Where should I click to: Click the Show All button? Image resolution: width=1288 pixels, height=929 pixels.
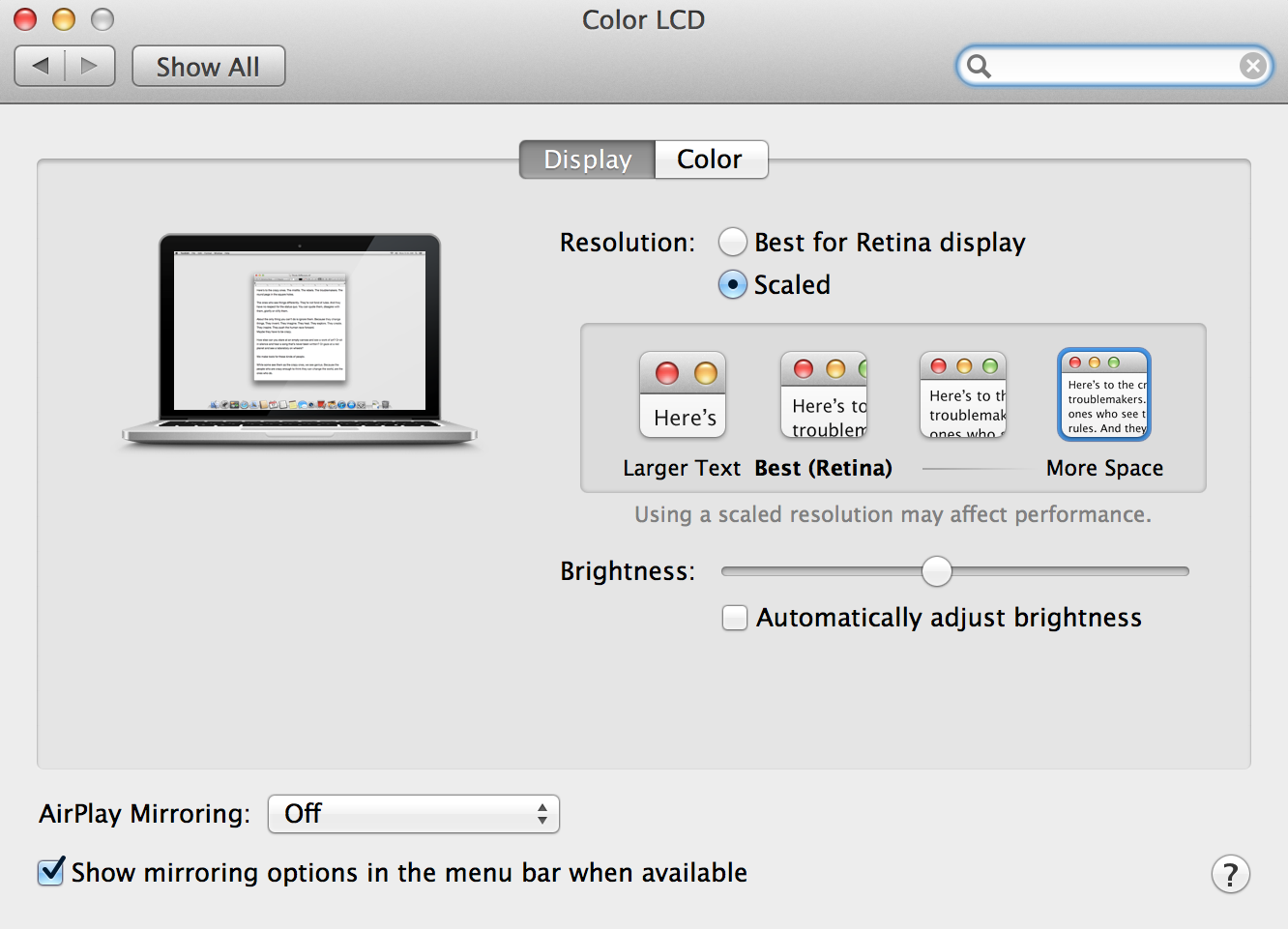pos(208,67)
